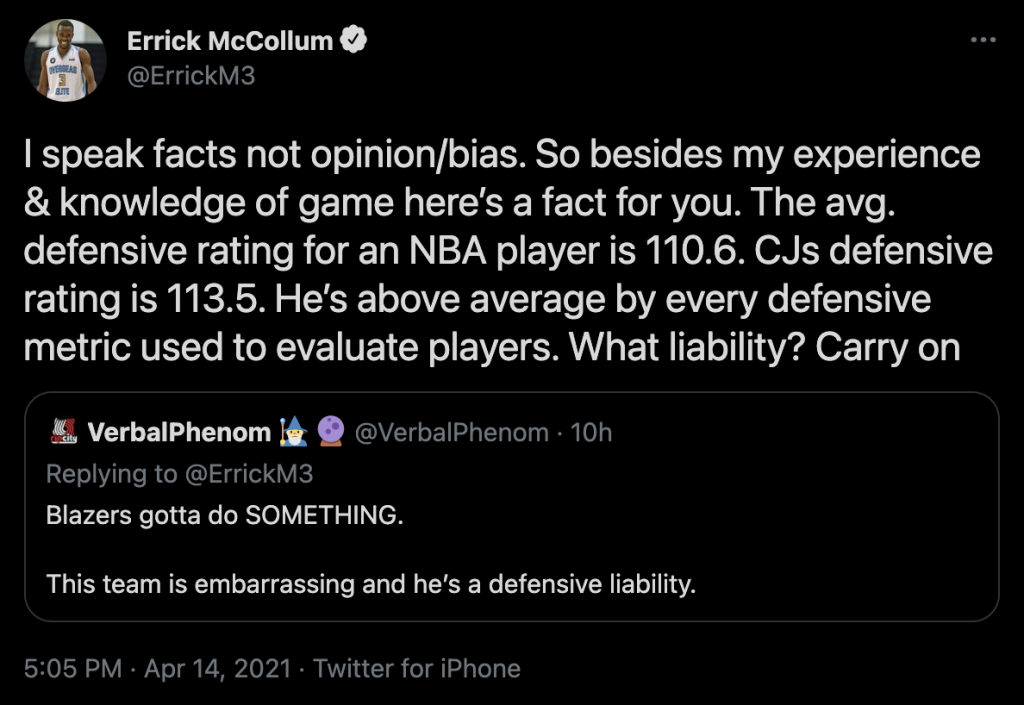1024x705 pixels.
Task: Click the Apr 14, 2021 date
Action: tap(217, 668)
